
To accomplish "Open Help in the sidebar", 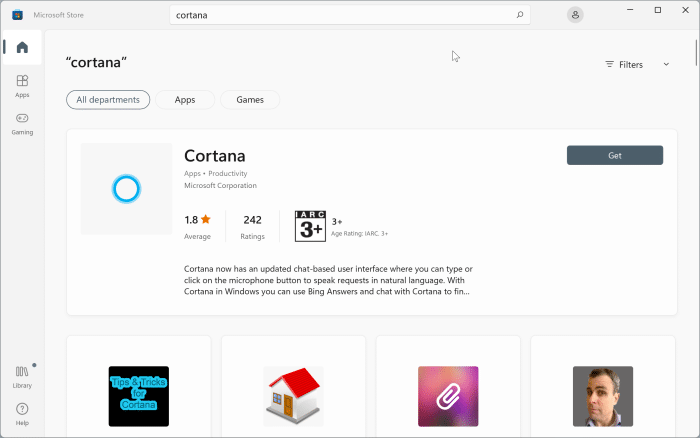I will 22,414.
